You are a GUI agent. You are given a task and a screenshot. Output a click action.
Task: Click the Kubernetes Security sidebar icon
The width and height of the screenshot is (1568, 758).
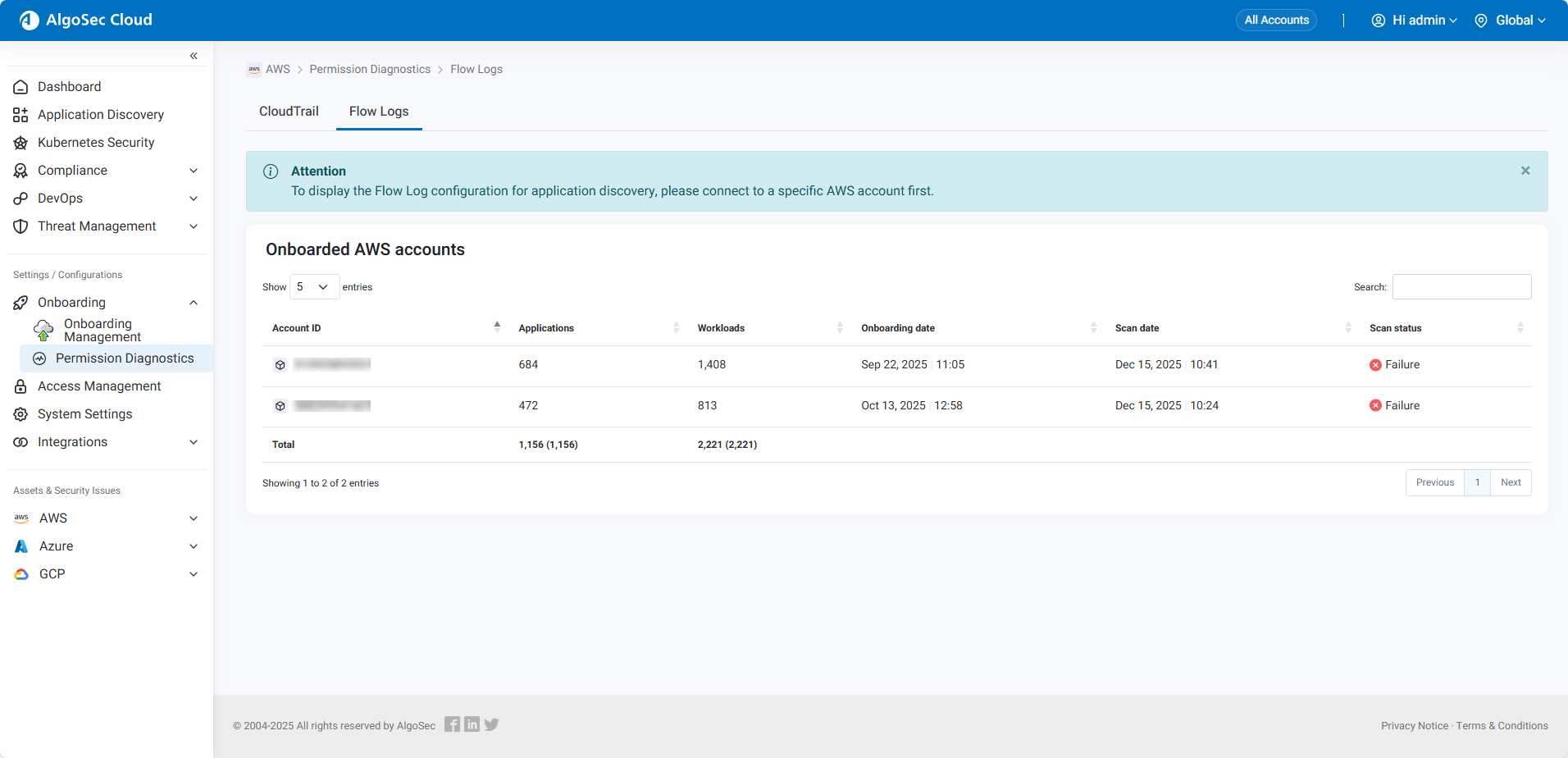tap(21, 143)
